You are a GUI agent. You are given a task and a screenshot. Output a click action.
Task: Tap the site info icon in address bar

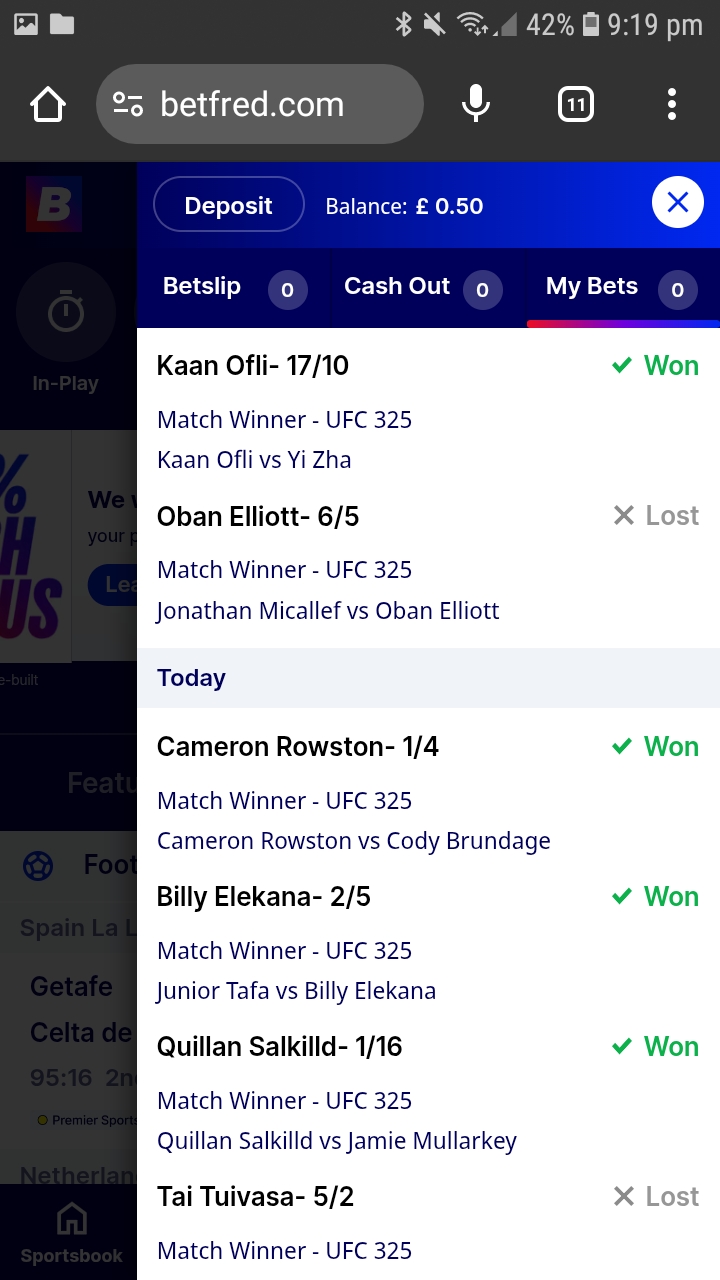[x=128, y=104]
